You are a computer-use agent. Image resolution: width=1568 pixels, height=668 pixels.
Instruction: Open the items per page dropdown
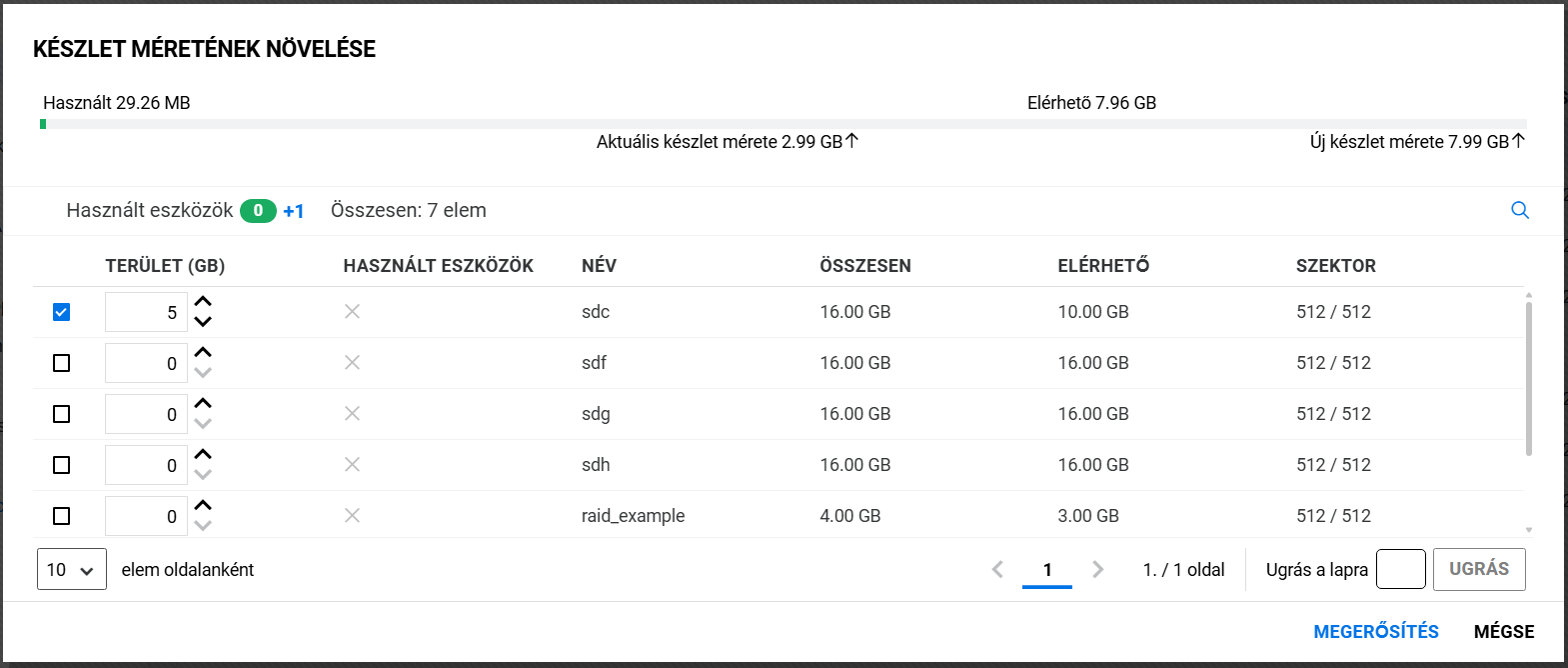[71, 570]
